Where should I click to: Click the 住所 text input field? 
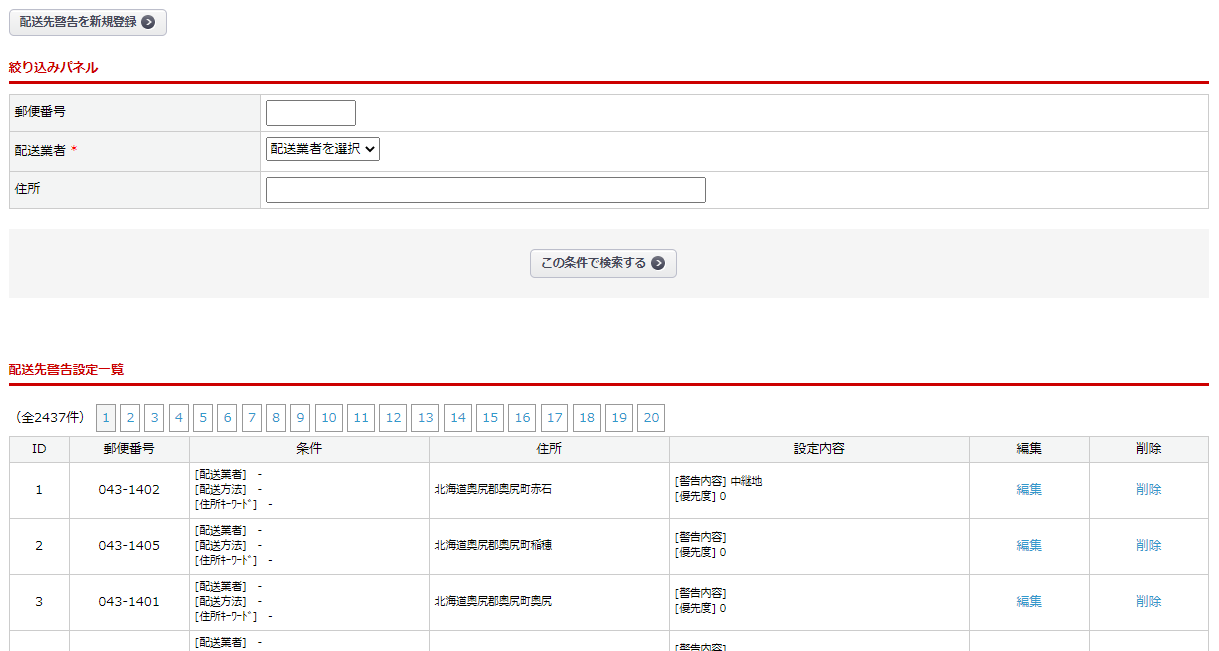(485, 190)
